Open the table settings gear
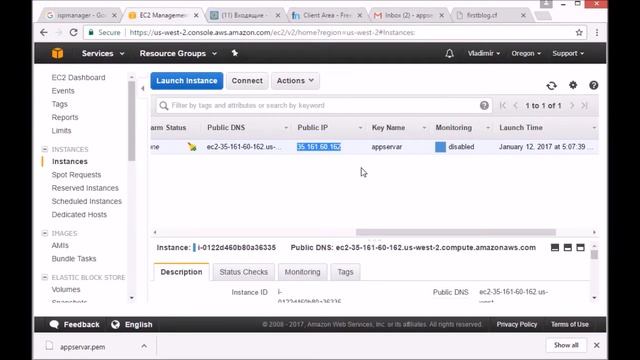This screenshot has width=640, height=360. [x=573, y=85]
